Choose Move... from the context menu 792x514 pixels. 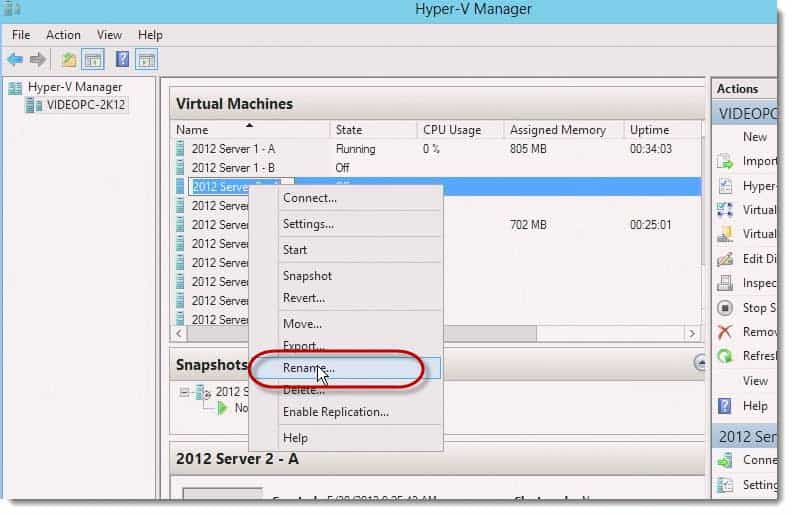(346, 324)
